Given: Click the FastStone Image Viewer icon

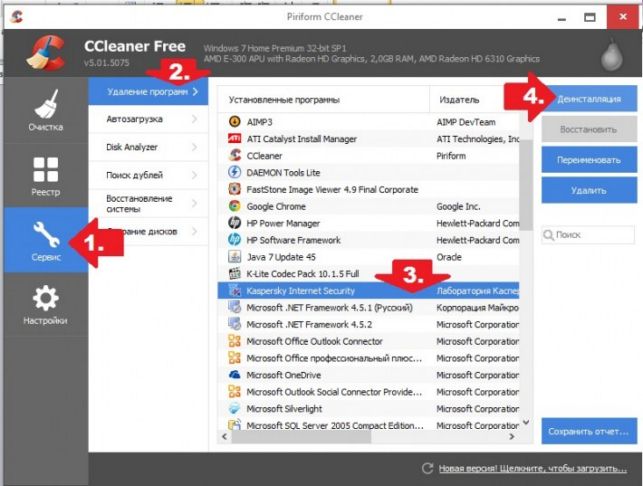Looking at the screenshot, I should 235,189.
